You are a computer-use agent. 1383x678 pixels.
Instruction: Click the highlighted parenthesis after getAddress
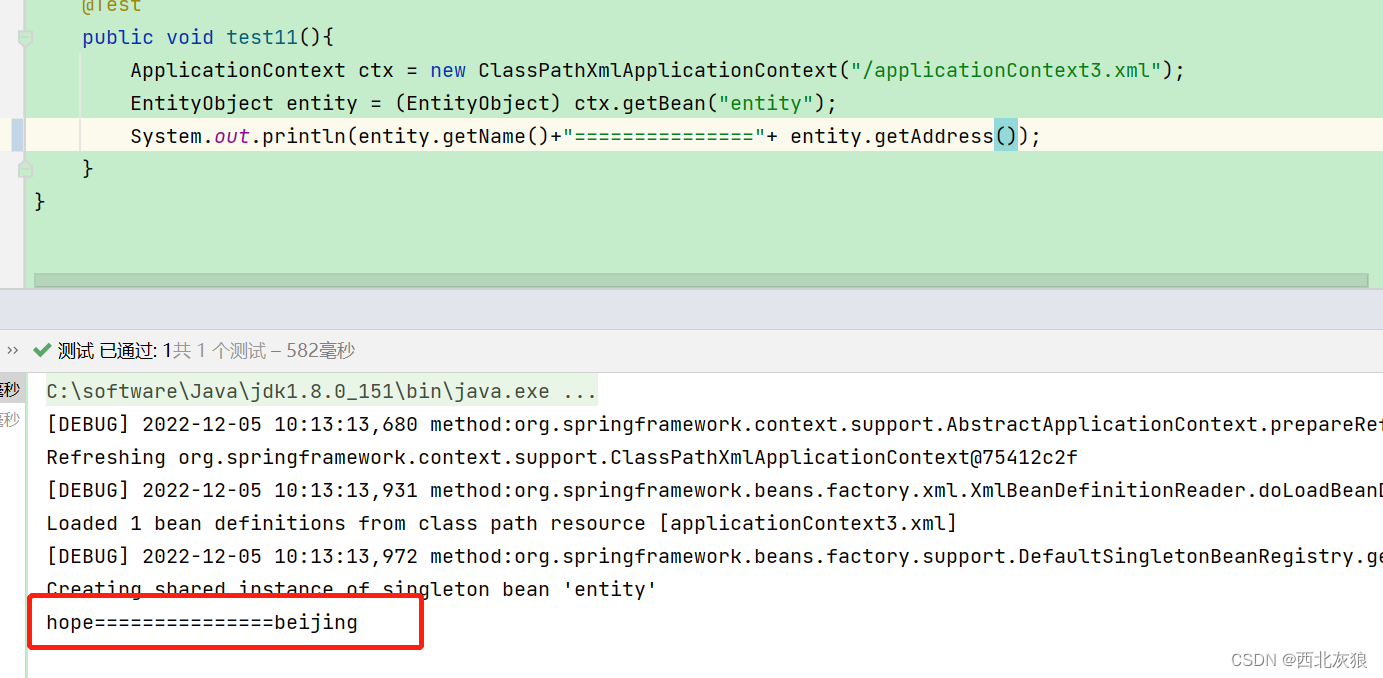tap(1005, 135)
